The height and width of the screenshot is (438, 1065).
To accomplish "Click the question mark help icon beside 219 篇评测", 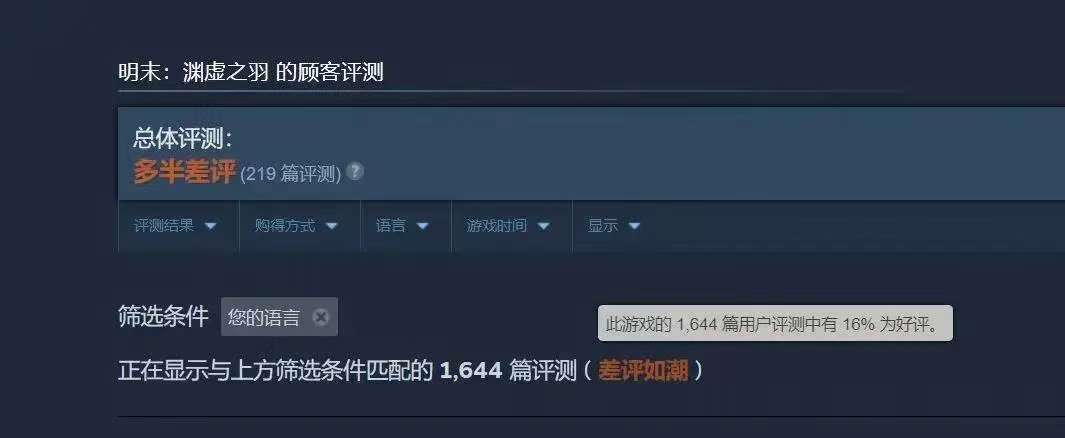I will tap(355, 172).
